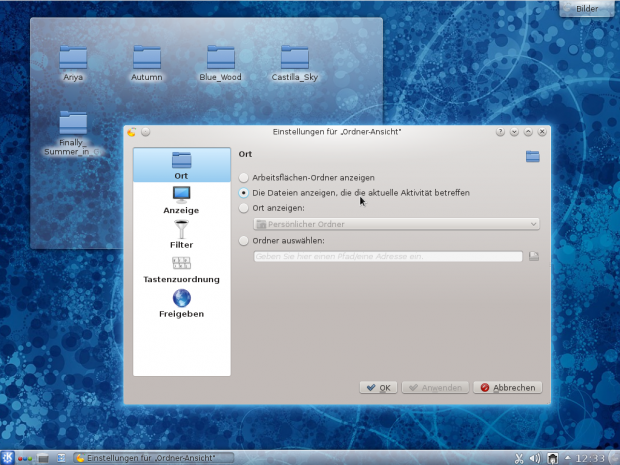Open the Blue_Wood folder icon
Image resolution: width=620 pixels, height=465 pixels.
(x=221, y=63)
